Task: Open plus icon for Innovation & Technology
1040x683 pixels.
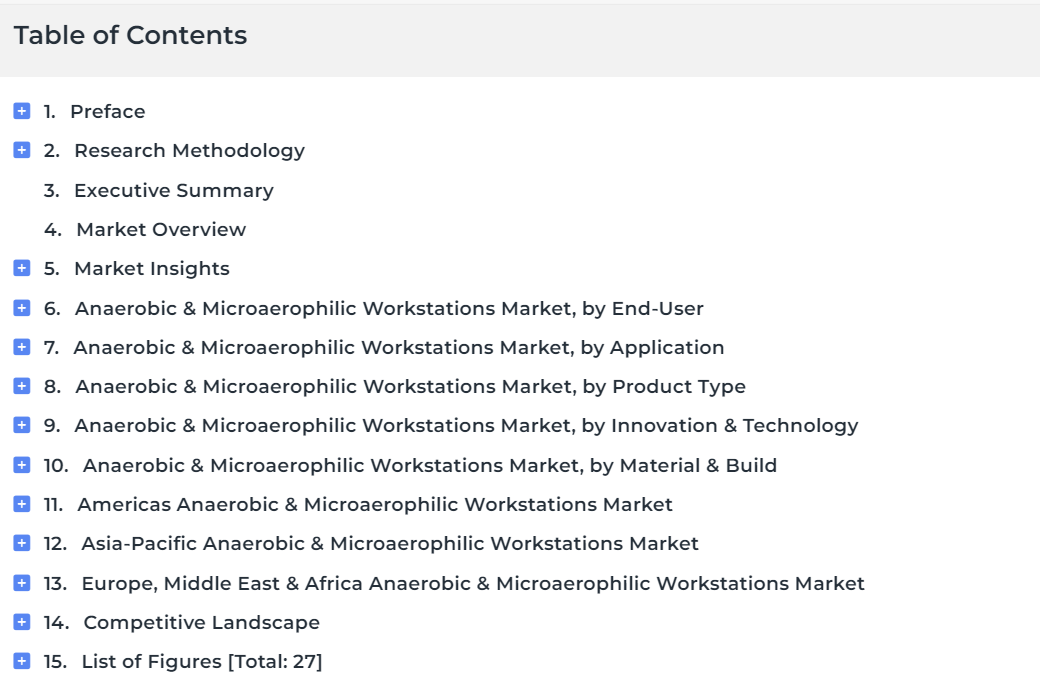Action: 22,425
